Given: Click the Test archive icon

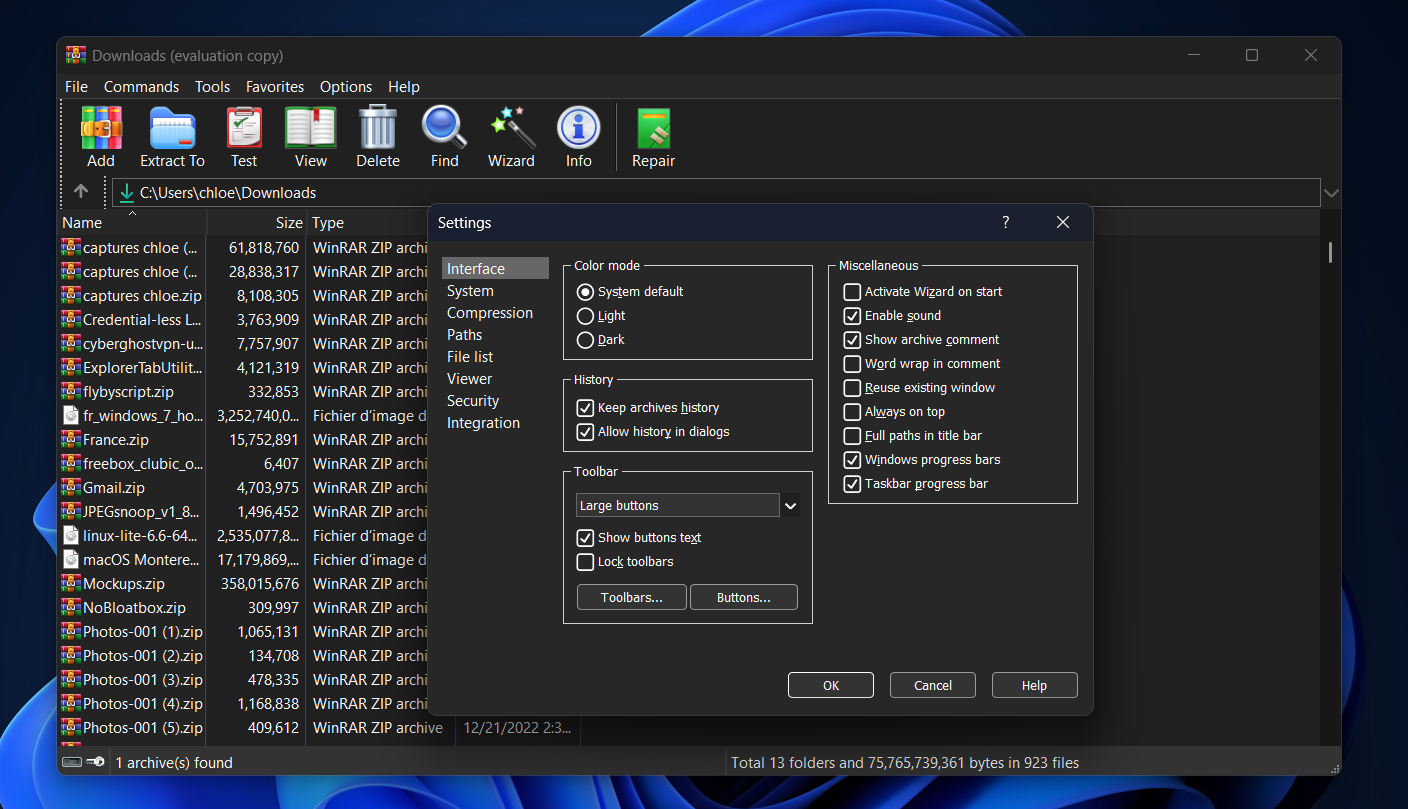Looking at the screenshot, I should click(x=243, y=135).
